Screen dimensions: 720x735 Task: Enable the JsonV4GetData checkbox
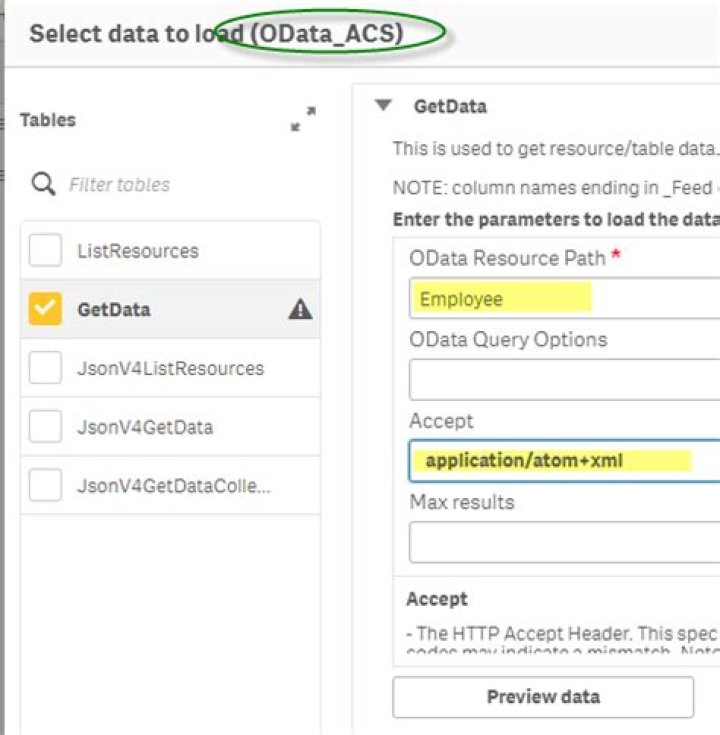[x=45, y=426]
